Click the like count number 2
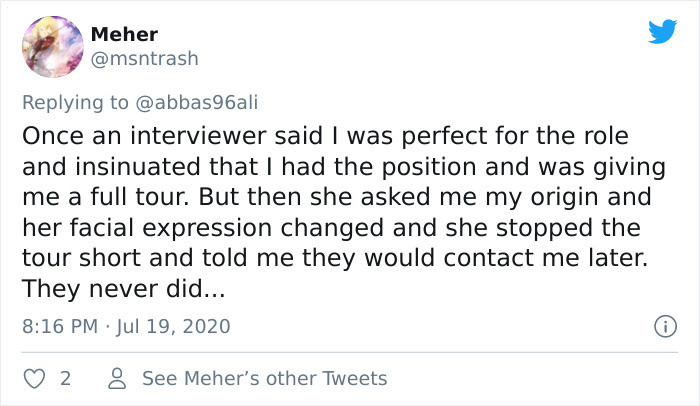Screen dimensions: 700x406 (x=65, y=379)
